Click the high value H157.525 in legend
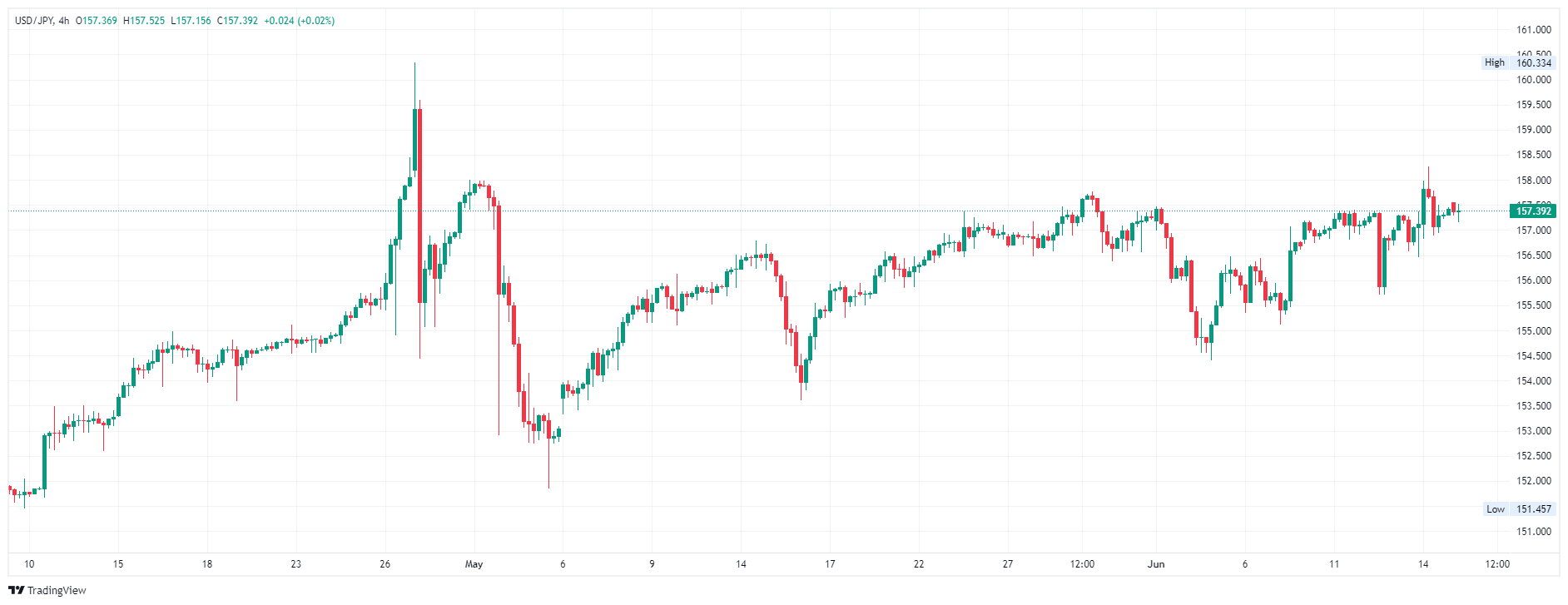The image size is (1568, 605). tap(144, 21)
